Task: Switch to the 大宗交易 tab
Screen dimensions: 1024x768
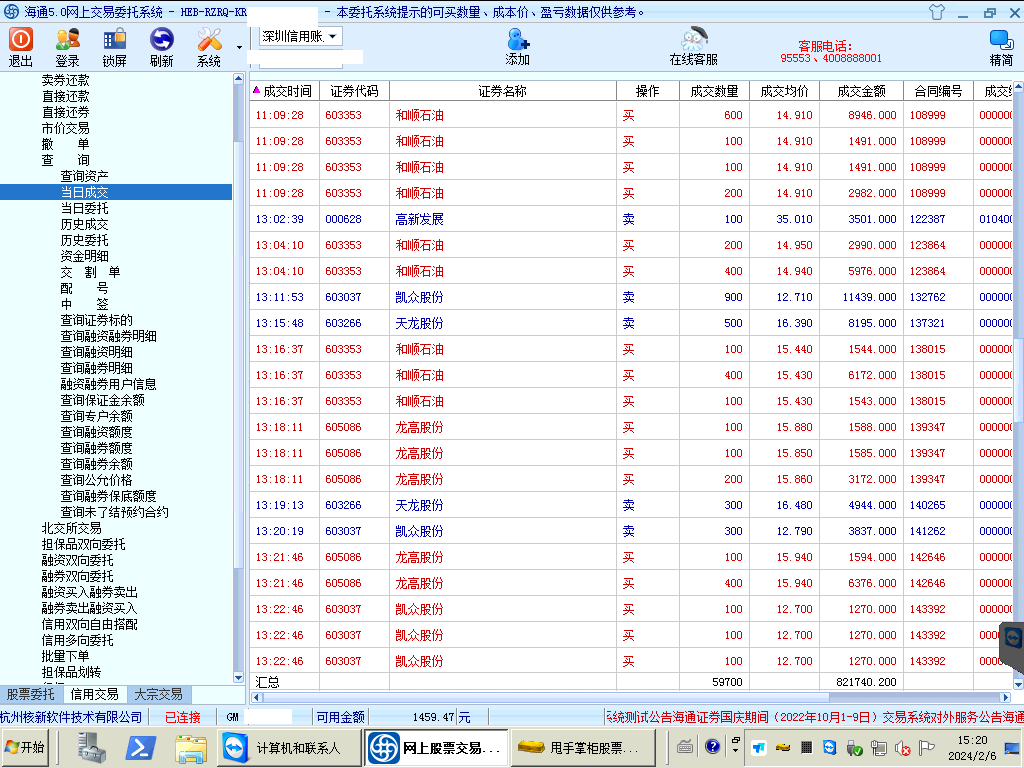Action: click(x=158, y=694)
